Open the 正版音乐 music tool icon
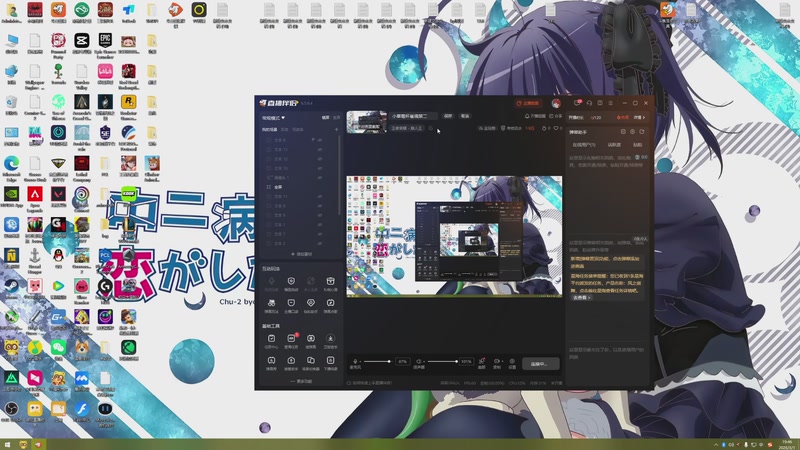 click(x=330, y=338)
